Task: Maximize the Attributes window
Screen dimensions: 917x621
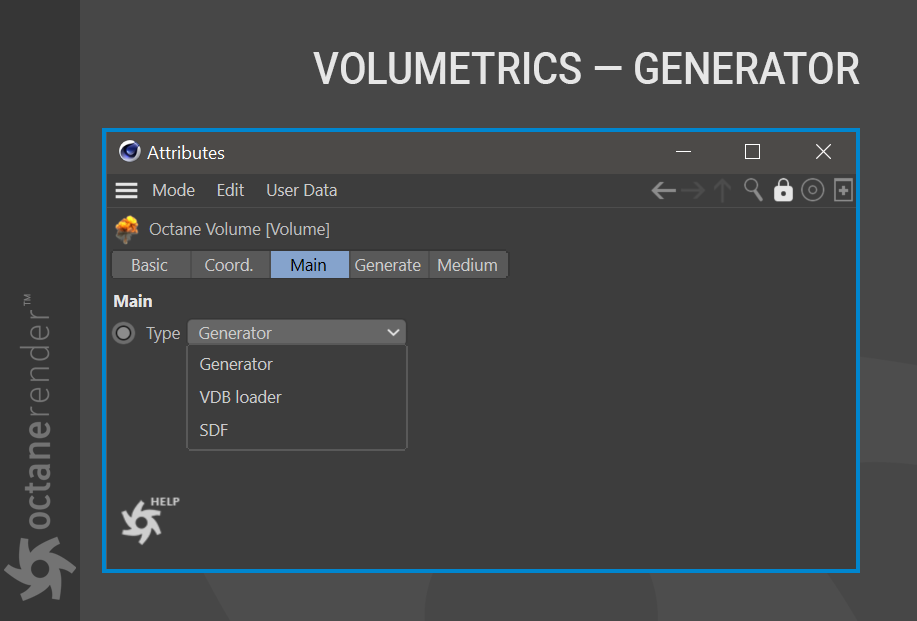Action: 753,151
